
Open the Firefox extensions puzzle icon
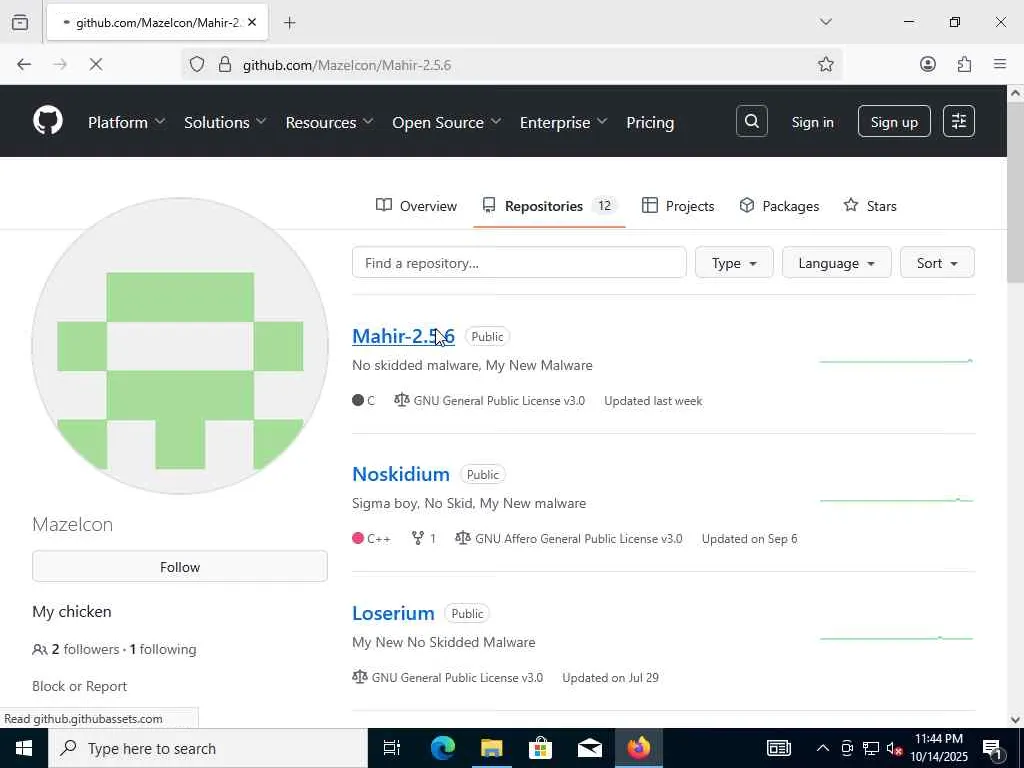point(965,64)
